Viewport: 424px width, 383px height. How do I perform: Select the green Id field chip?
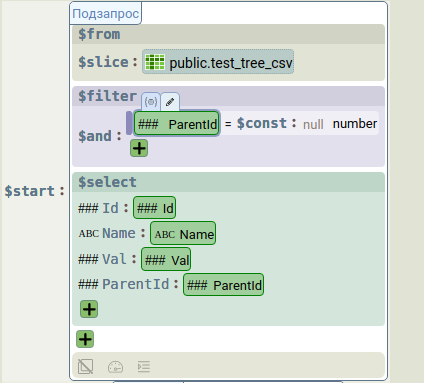[x=154, y=208]
